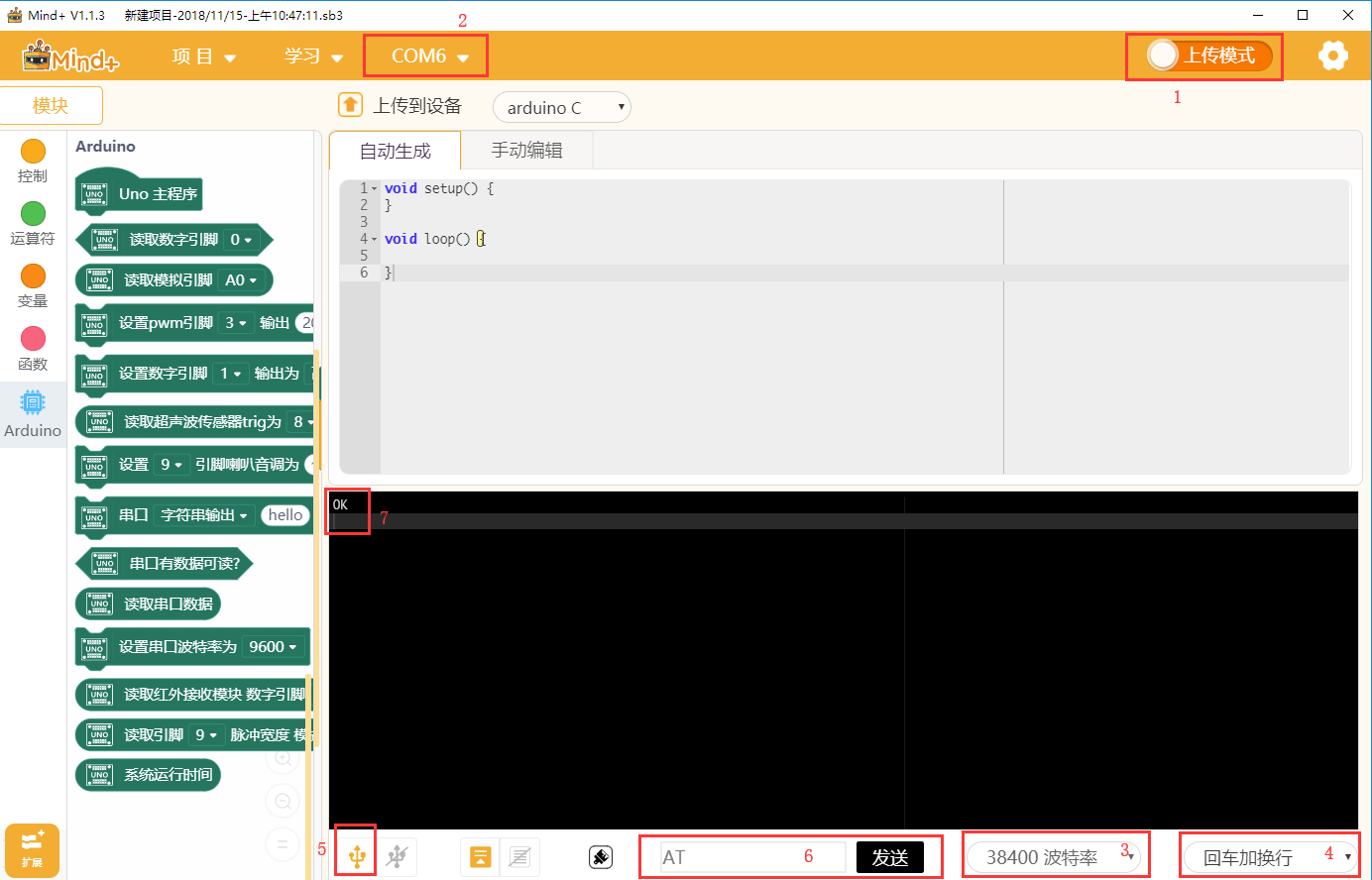
Task: Select the 模块 tab
Action: click(x=51, y=105)
